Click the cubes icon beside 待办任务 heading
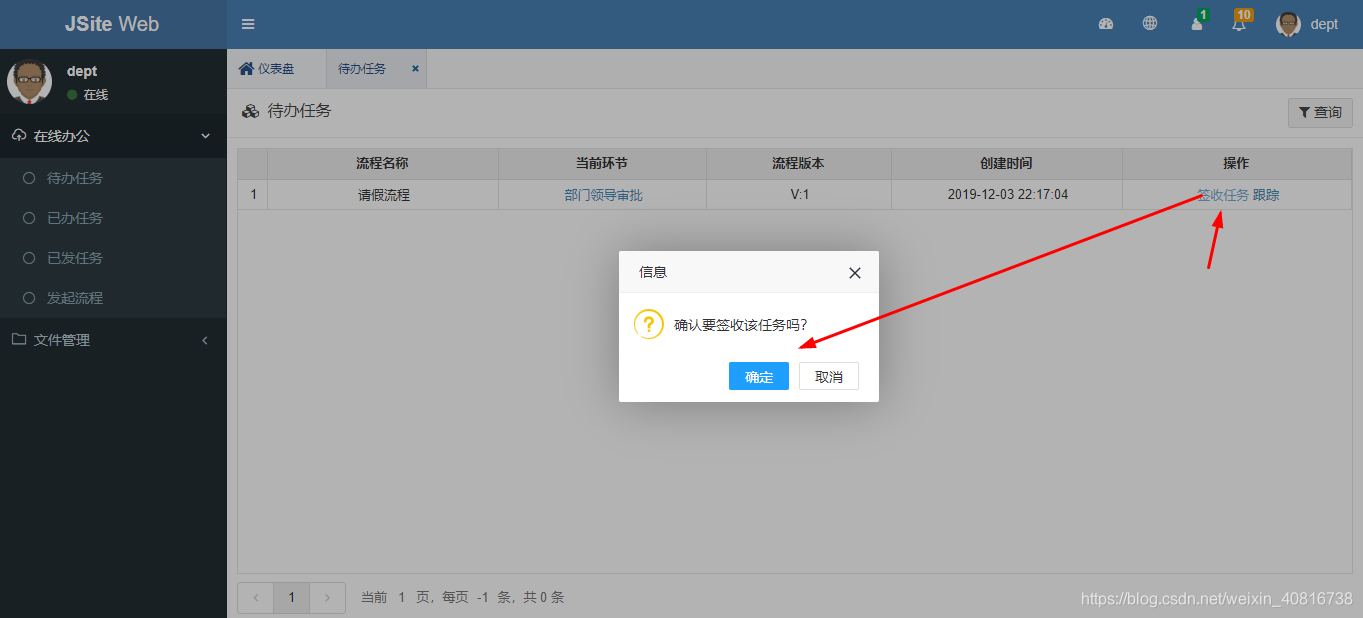The width and height of the screenshot is (1363, 618). 251,112
